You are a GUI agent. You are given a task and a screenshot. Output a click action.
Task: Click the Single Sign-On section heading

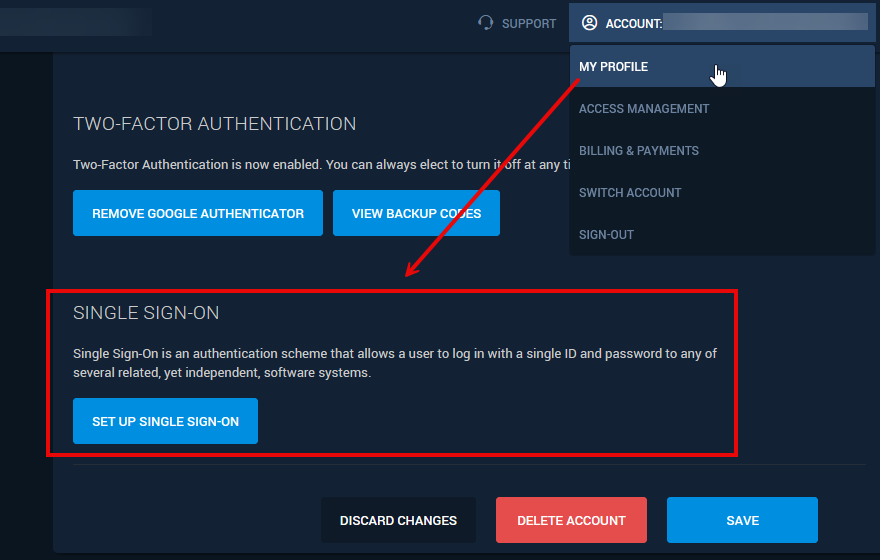146,313
